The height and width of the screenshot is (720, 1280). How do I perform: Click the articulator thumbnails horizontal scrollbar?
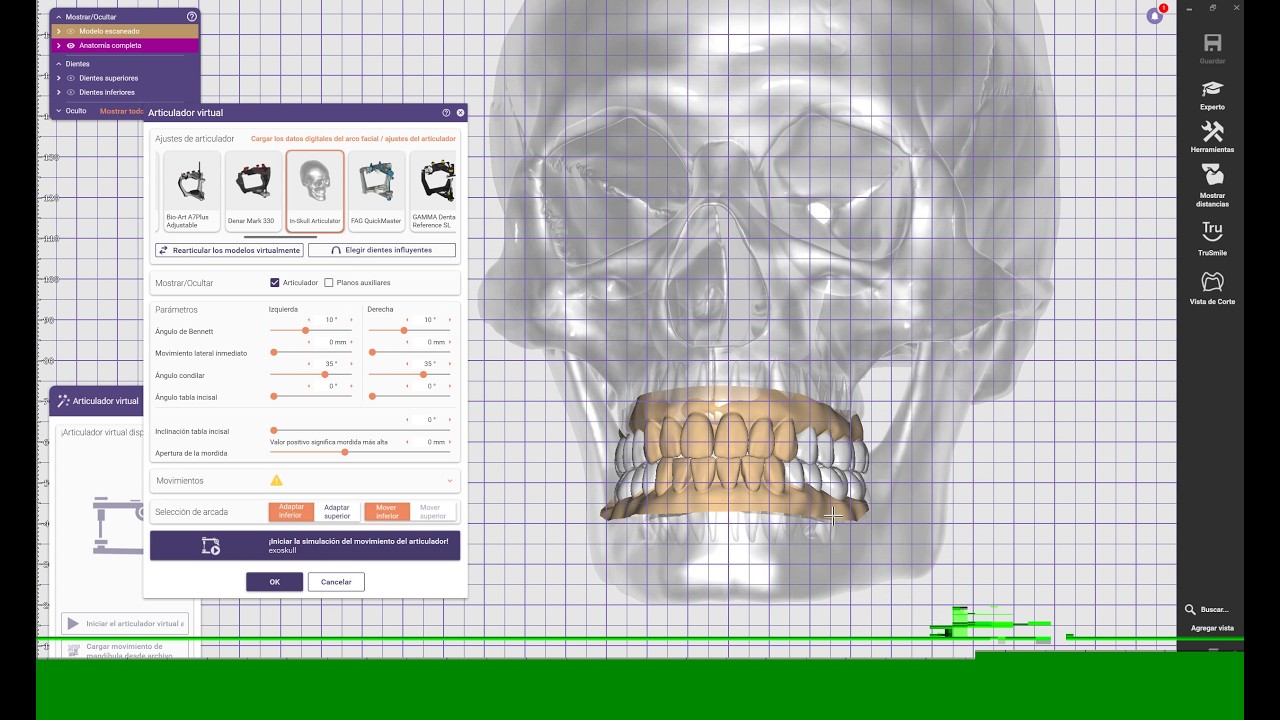click(x=280, y=237)
